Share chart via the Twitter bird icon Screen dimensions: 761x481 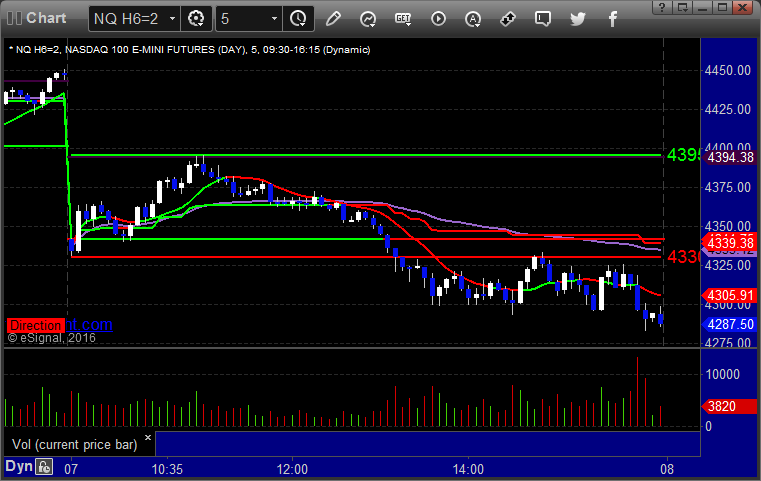pos(578,19)
